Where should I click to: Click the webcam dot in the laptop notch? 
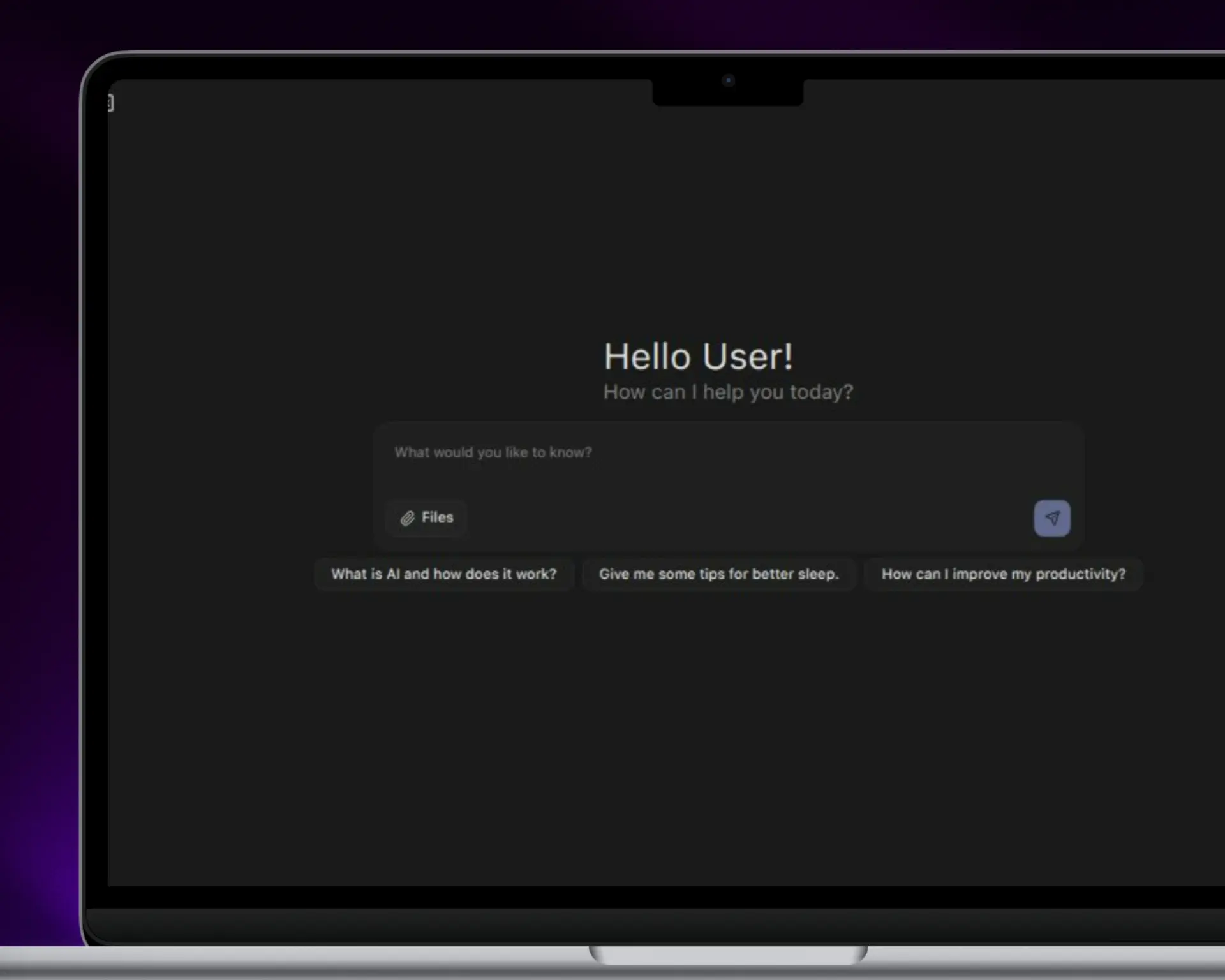pos(729,81)
